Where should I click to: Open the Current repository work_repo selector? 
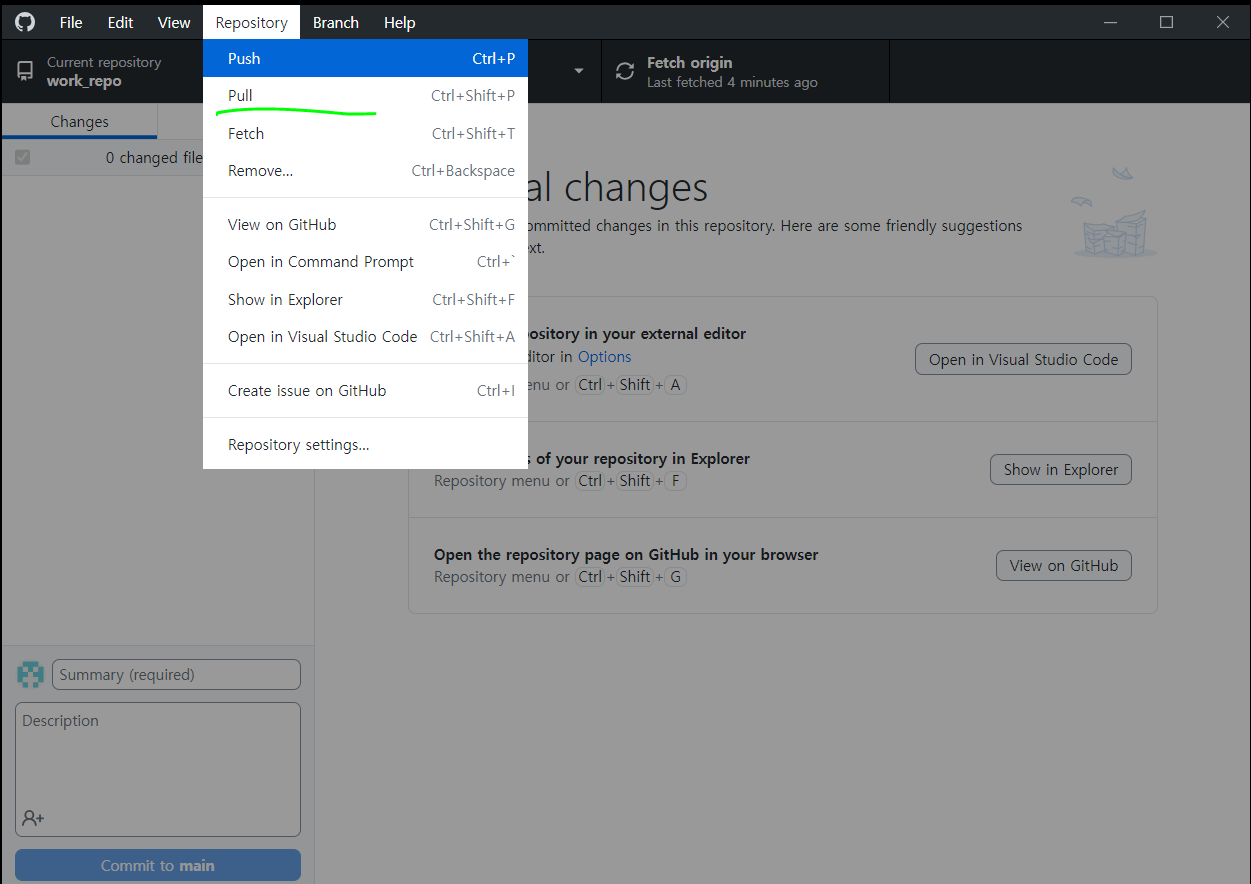(x=102, y=71)
